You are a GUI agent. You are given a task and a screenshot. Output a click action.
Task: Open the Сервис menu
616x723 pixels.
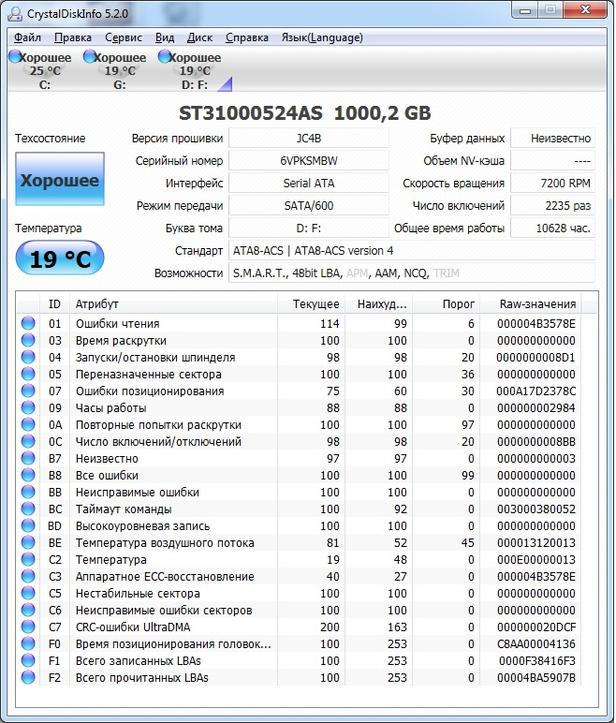point(123,37)
